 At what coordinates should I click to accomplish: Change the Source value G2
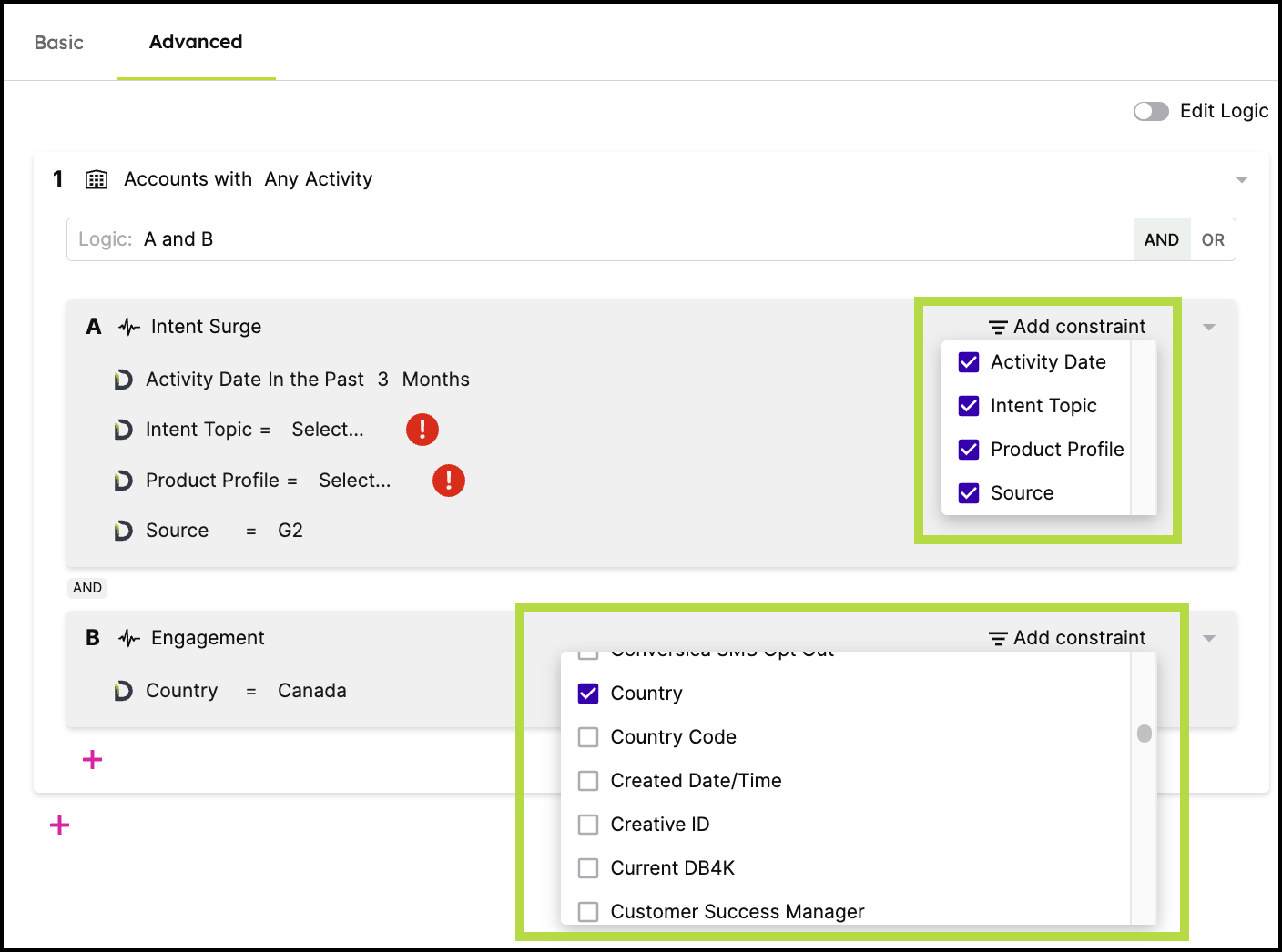[290, 531]
